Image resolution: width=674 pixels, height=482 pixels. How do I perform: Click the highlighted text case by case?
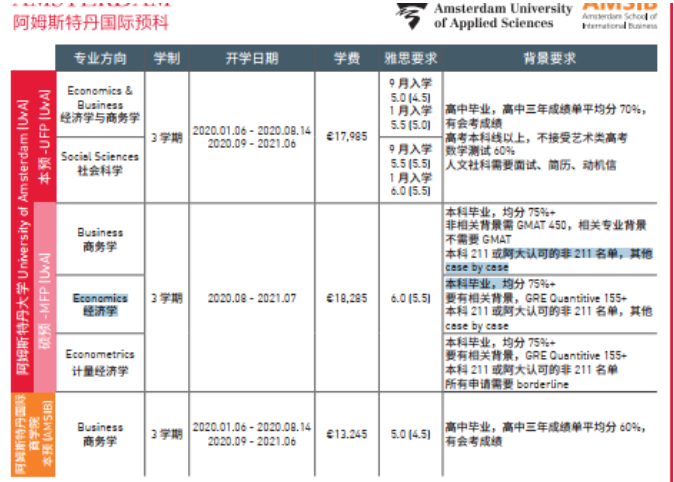[477, 268]
